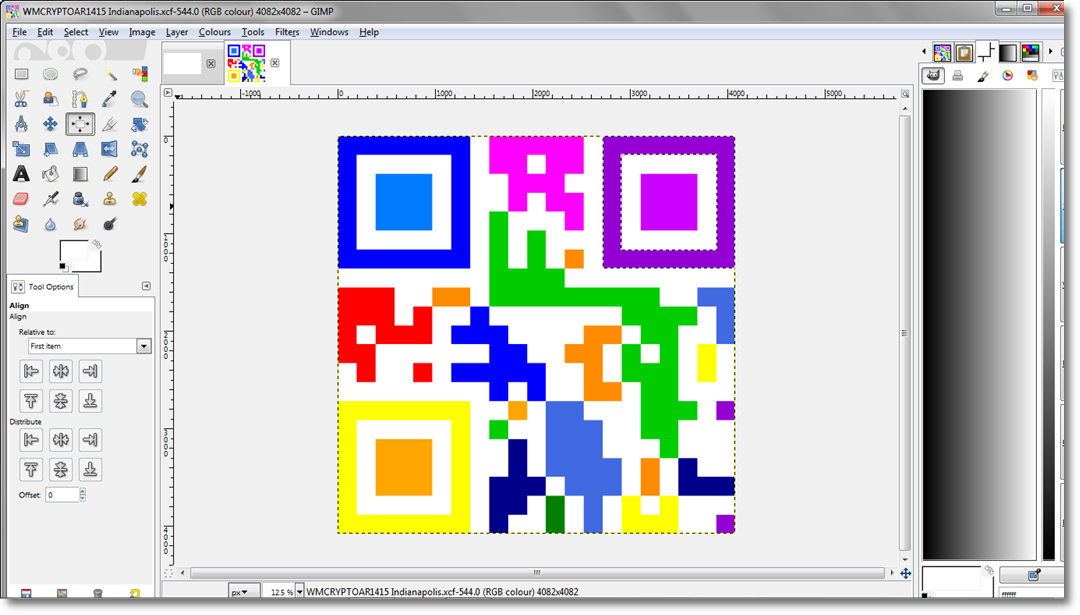
Task: Select the Flip tool
Action: (x=110, y=149)
